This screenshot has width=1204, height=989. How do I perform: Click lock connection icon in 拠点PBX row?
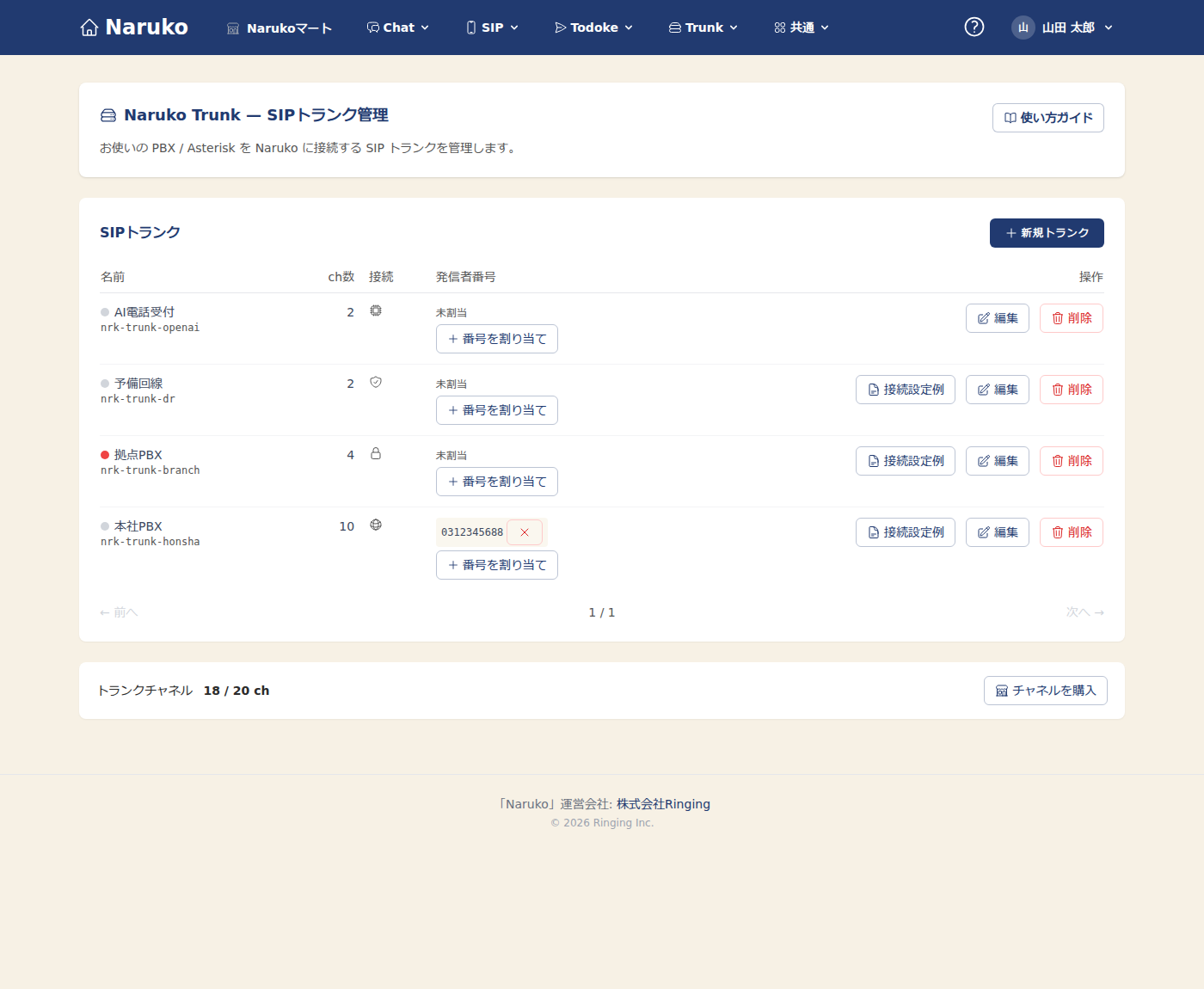pos(376,454)
